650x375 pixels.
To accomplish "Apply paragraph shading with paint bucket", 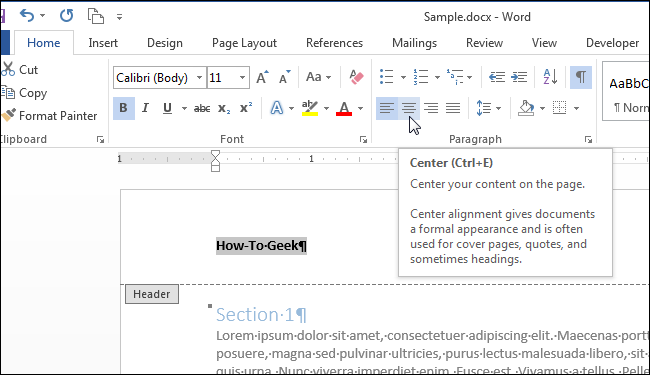I will coord(526,108).
